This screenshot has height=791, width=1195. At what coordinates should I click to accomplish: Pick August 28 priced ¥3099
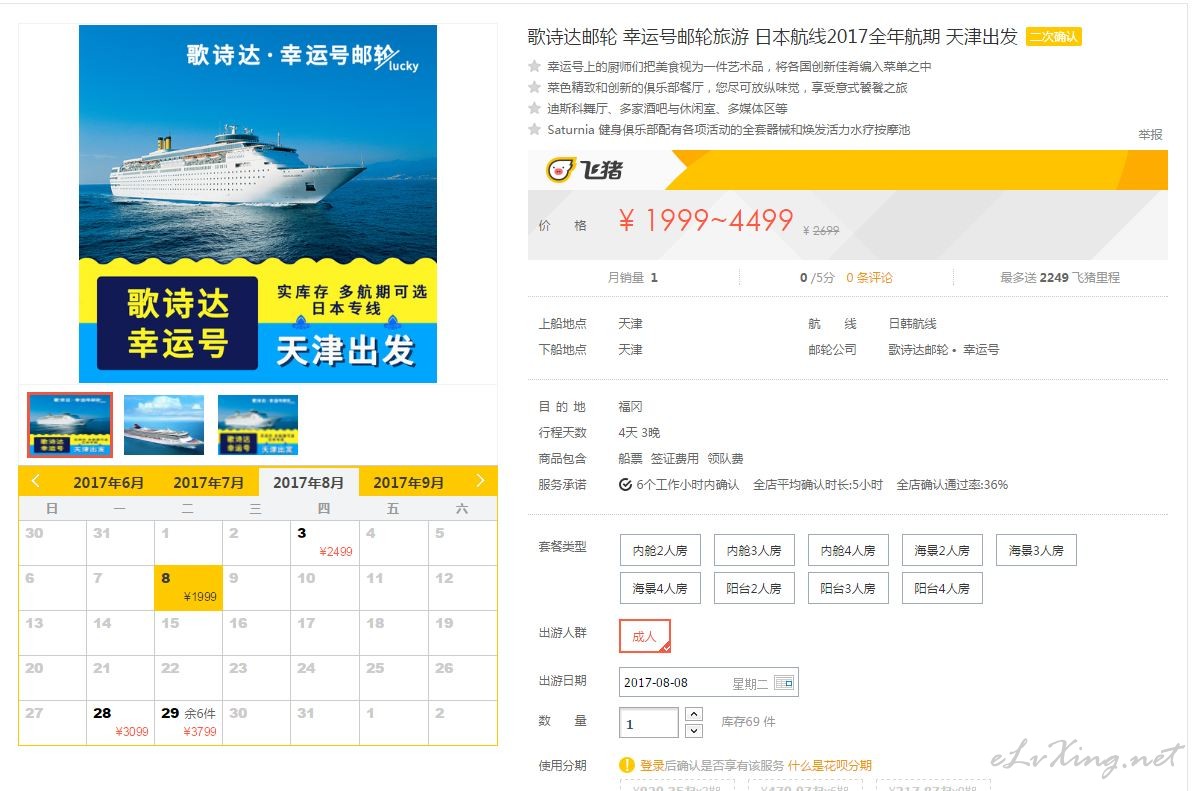tap(120, 722)
